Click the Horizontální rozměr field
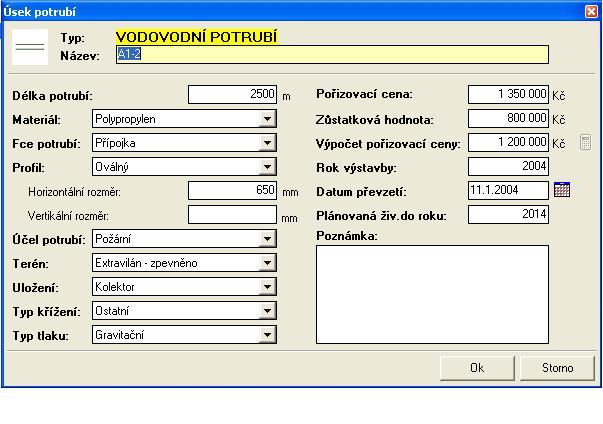This screenshot has height=424, width=603. pyautogui.click(x=232, y=191)
